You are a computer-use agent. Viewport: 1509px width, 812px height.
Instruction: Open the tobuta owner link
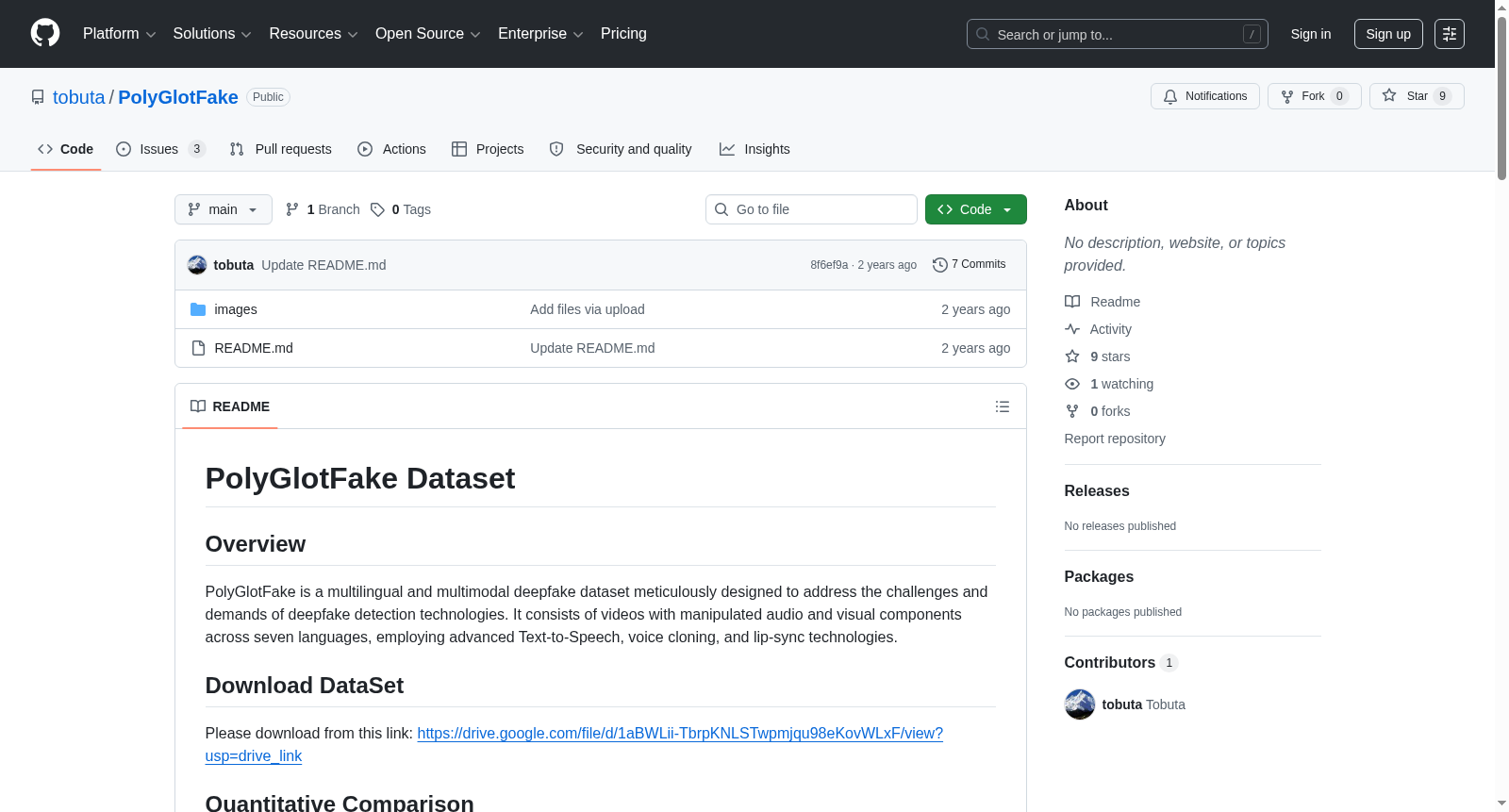[79, 97]
